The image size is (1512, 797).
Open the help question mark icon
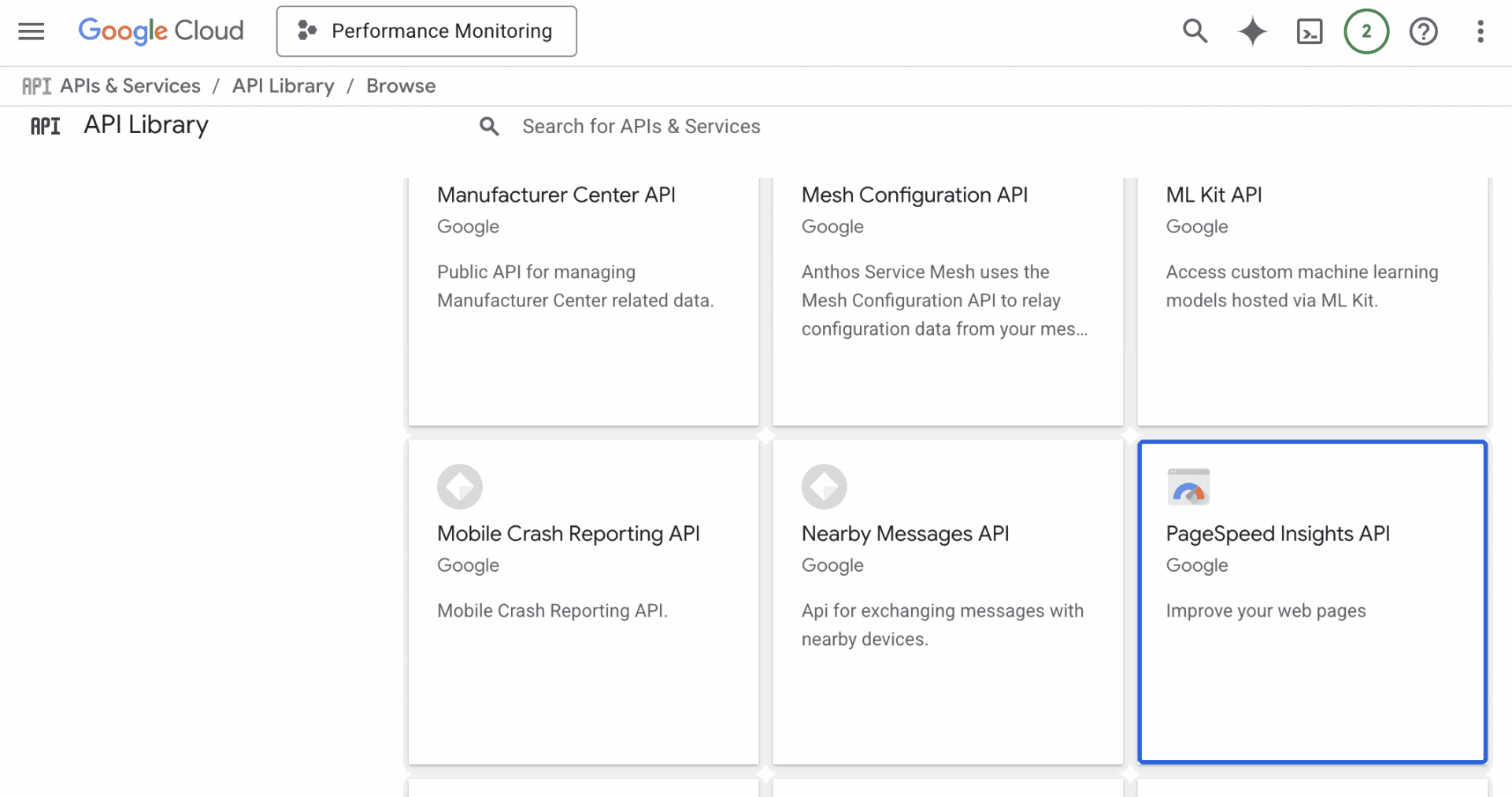1423,32
